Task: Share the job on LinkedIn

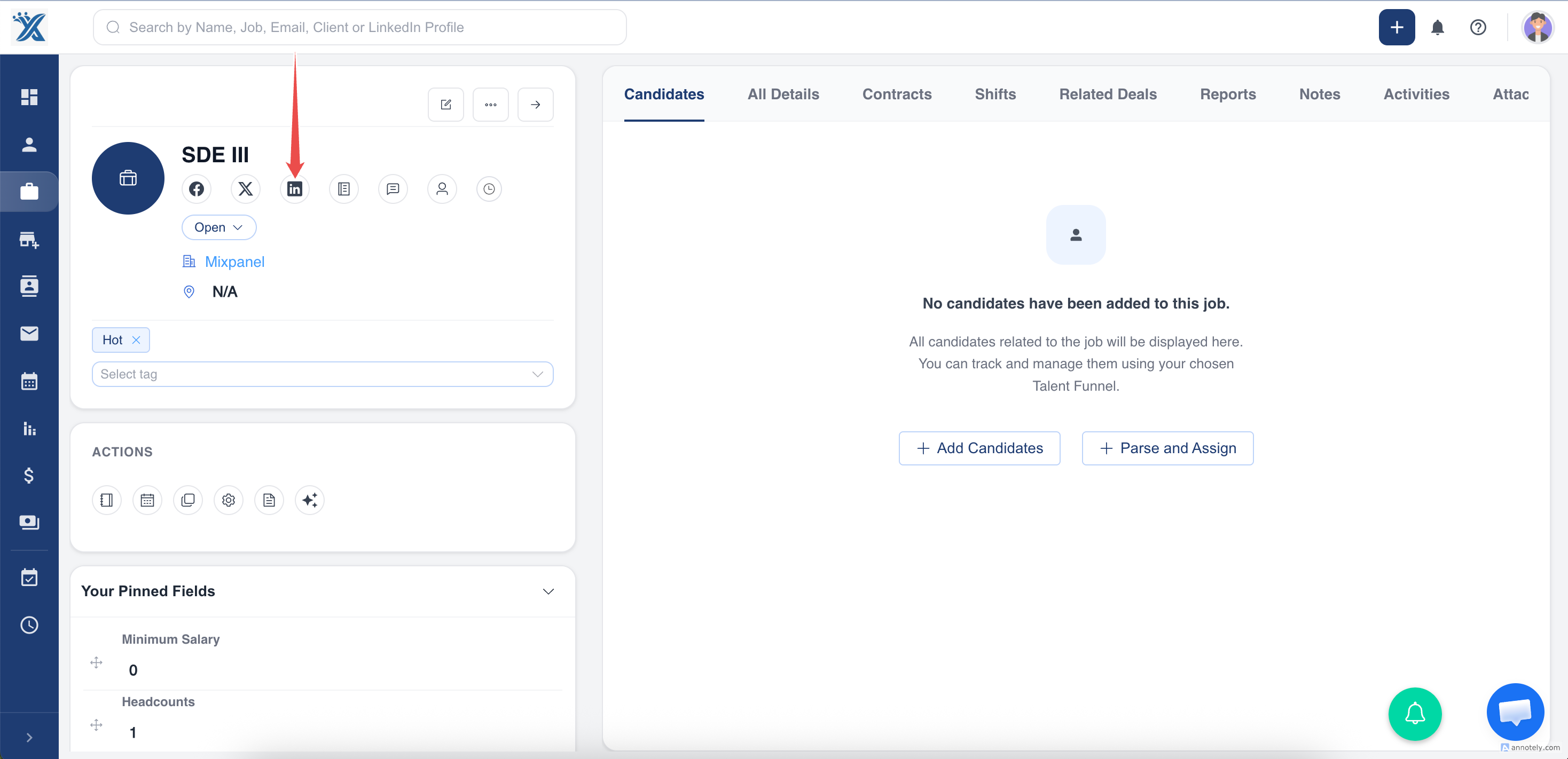Action: tap(295, 189)
